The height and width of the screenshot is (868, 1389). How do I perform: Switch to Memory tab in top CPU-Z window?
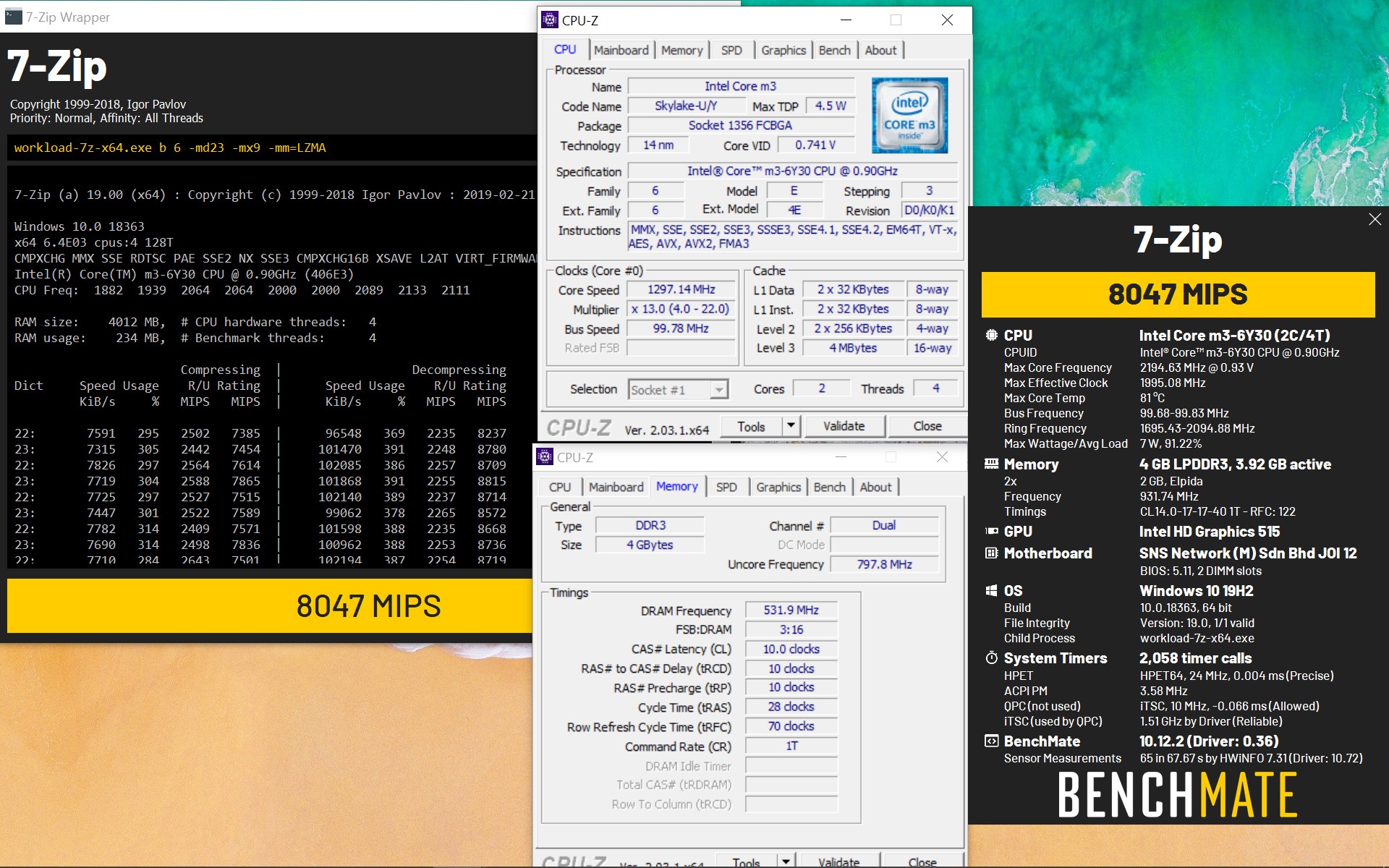tap(681, 50)
